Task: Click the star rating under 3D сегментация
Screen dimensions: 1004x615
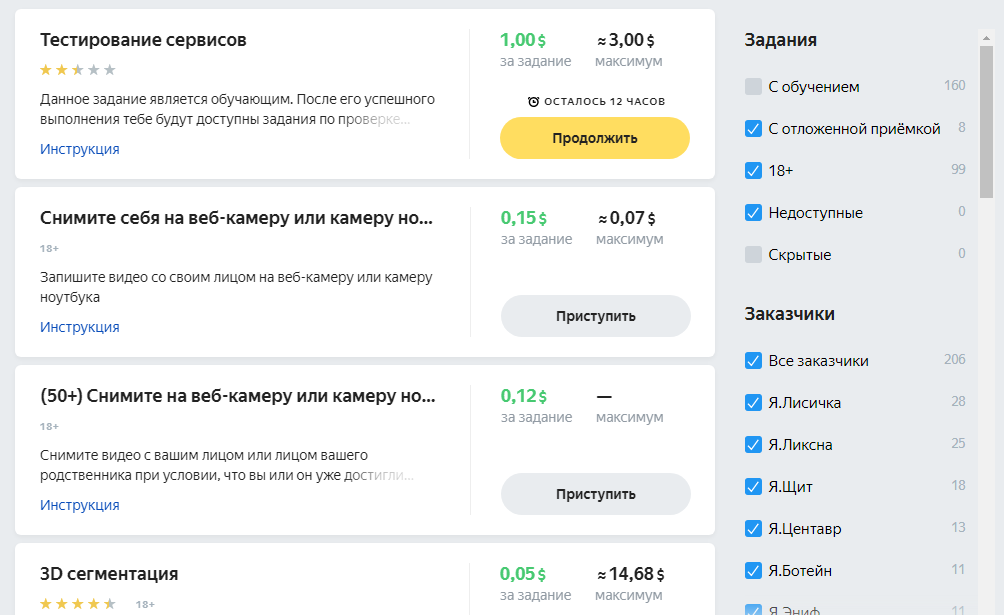Action: pyautogui.click(x=78, y=604)
